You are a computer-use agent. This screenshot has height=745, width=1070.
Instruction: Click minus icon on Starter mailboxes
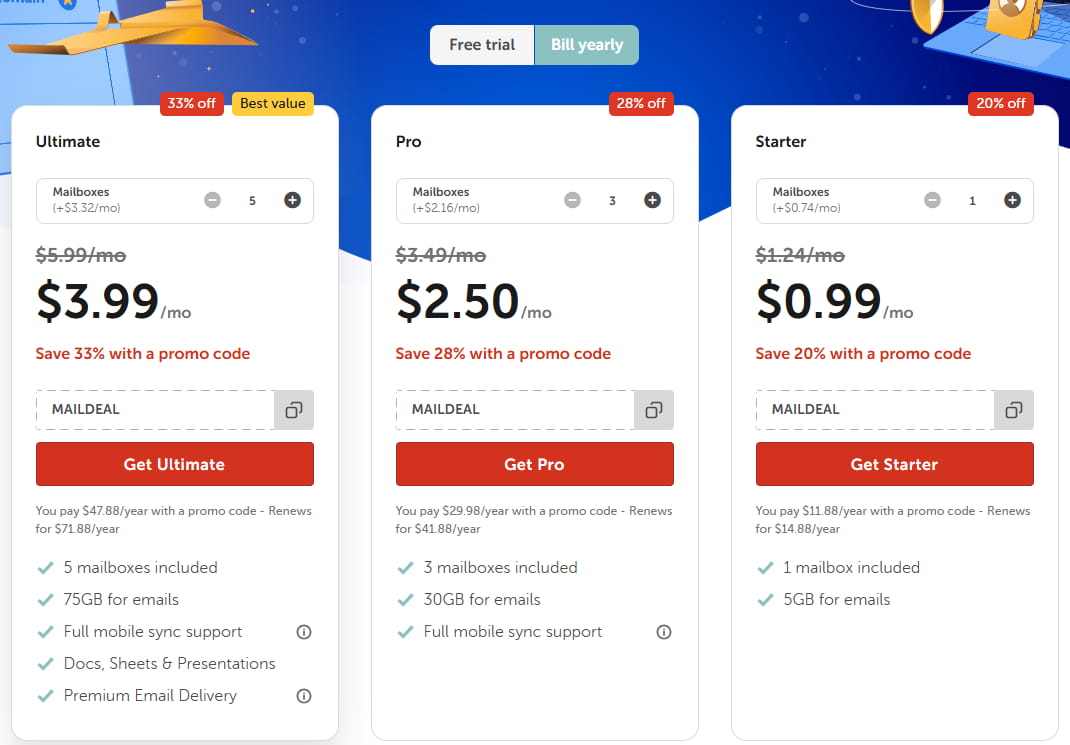pyautogui.click(x=932, y=200)
